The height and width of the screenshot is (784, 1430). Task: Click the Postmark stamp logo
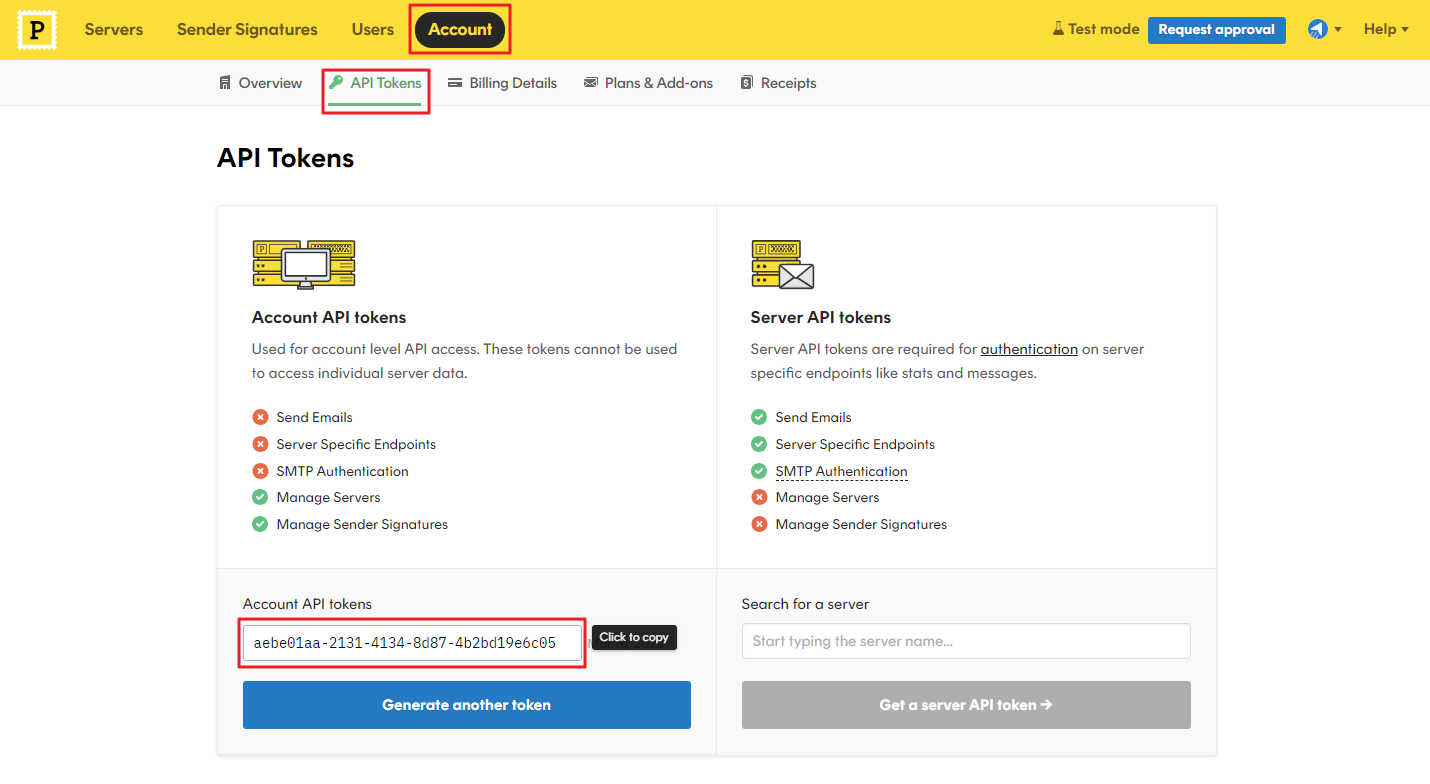pyautogui.click(x=37, y=30)
